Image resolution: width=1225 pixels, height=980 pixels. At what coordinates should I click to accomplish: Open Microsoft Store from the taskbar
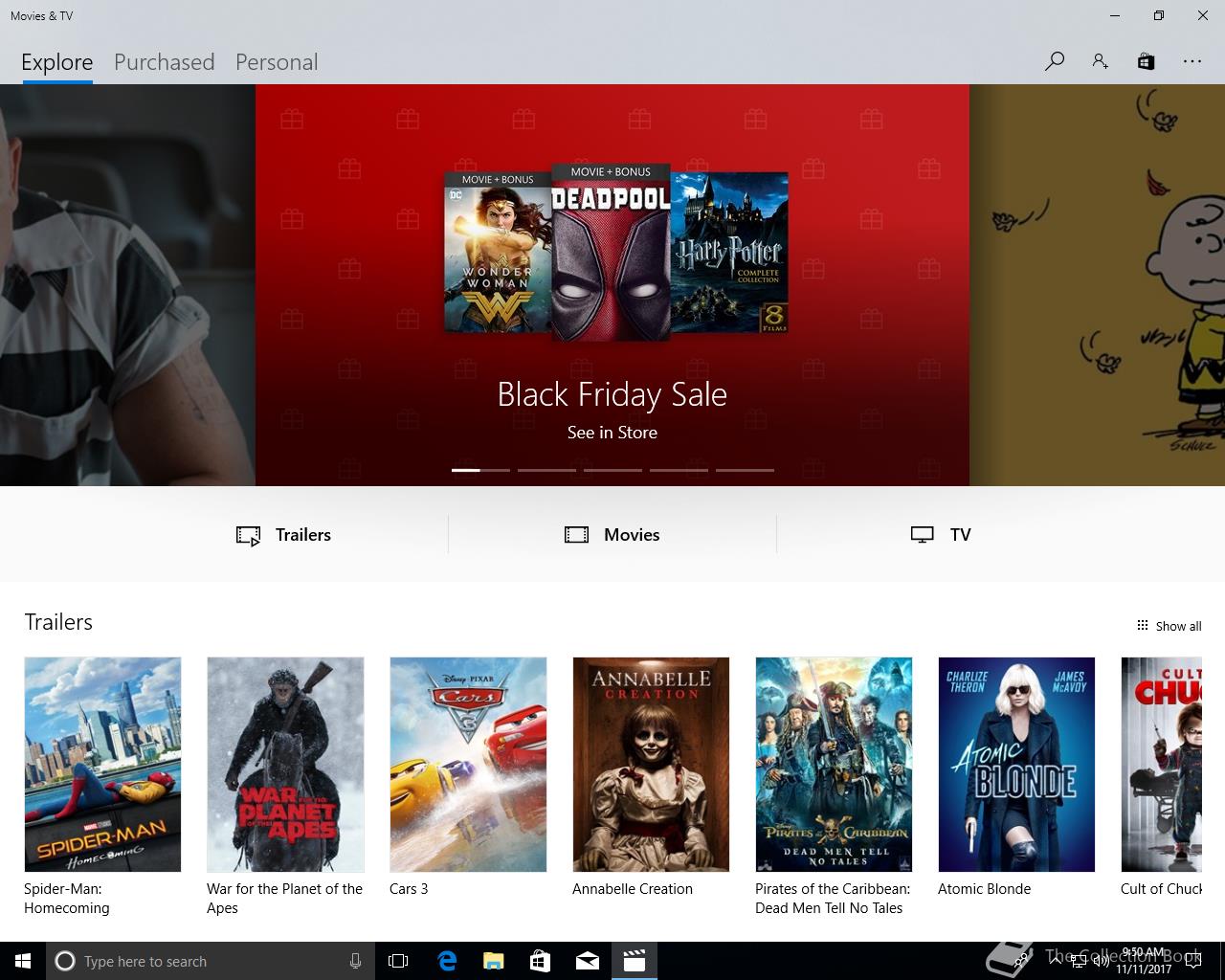point(540,961)
